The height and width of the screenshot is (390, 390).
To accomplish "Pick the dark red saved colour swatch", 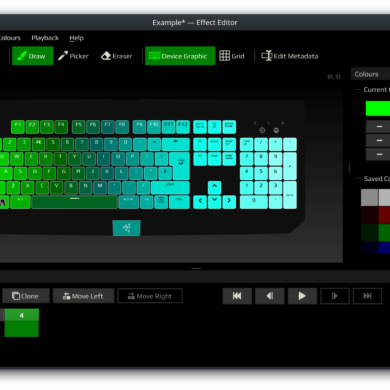I will coord(369,215).
